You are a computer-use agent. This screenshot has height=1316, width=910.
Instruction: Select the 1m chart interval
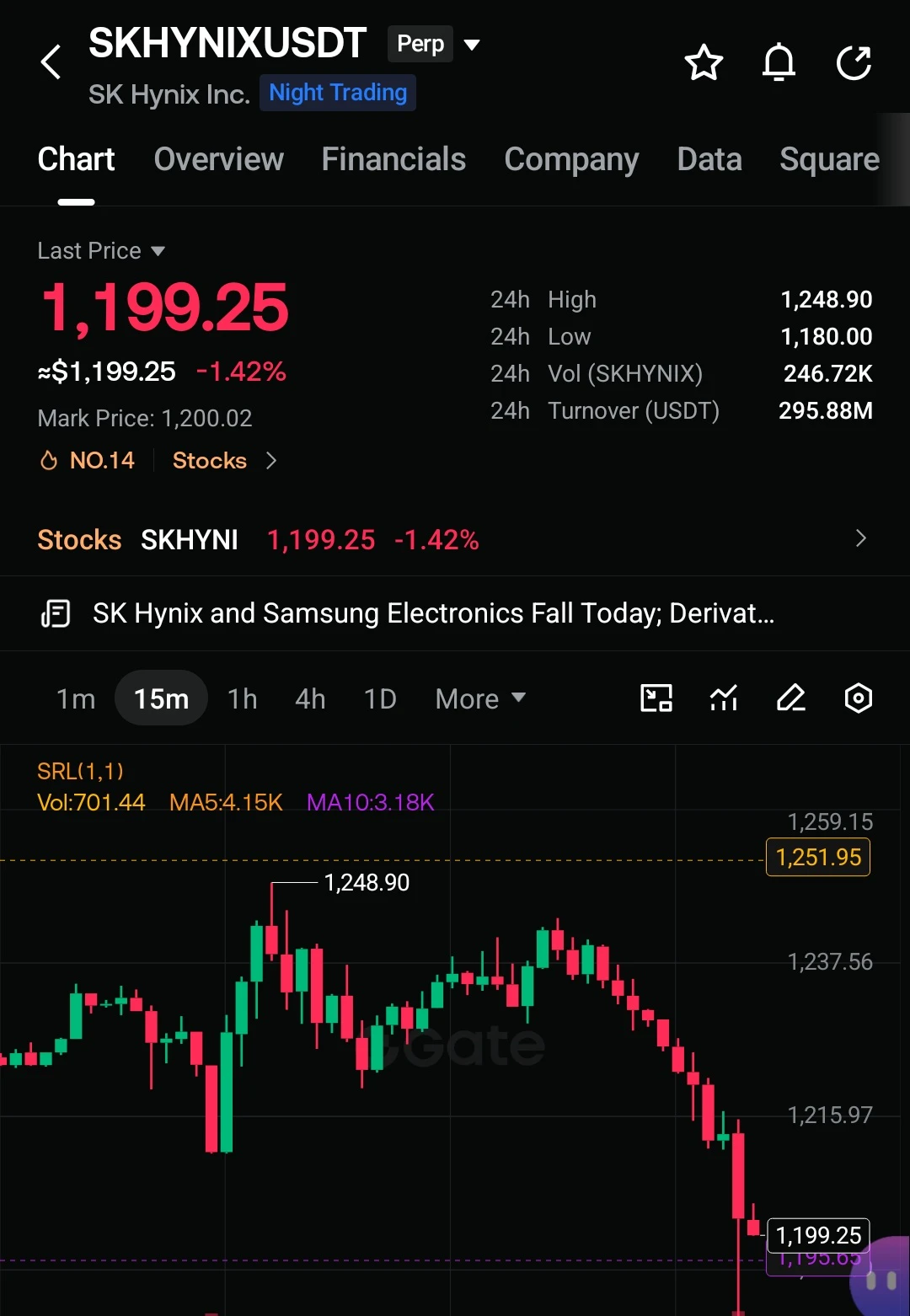tap(76, 698)
